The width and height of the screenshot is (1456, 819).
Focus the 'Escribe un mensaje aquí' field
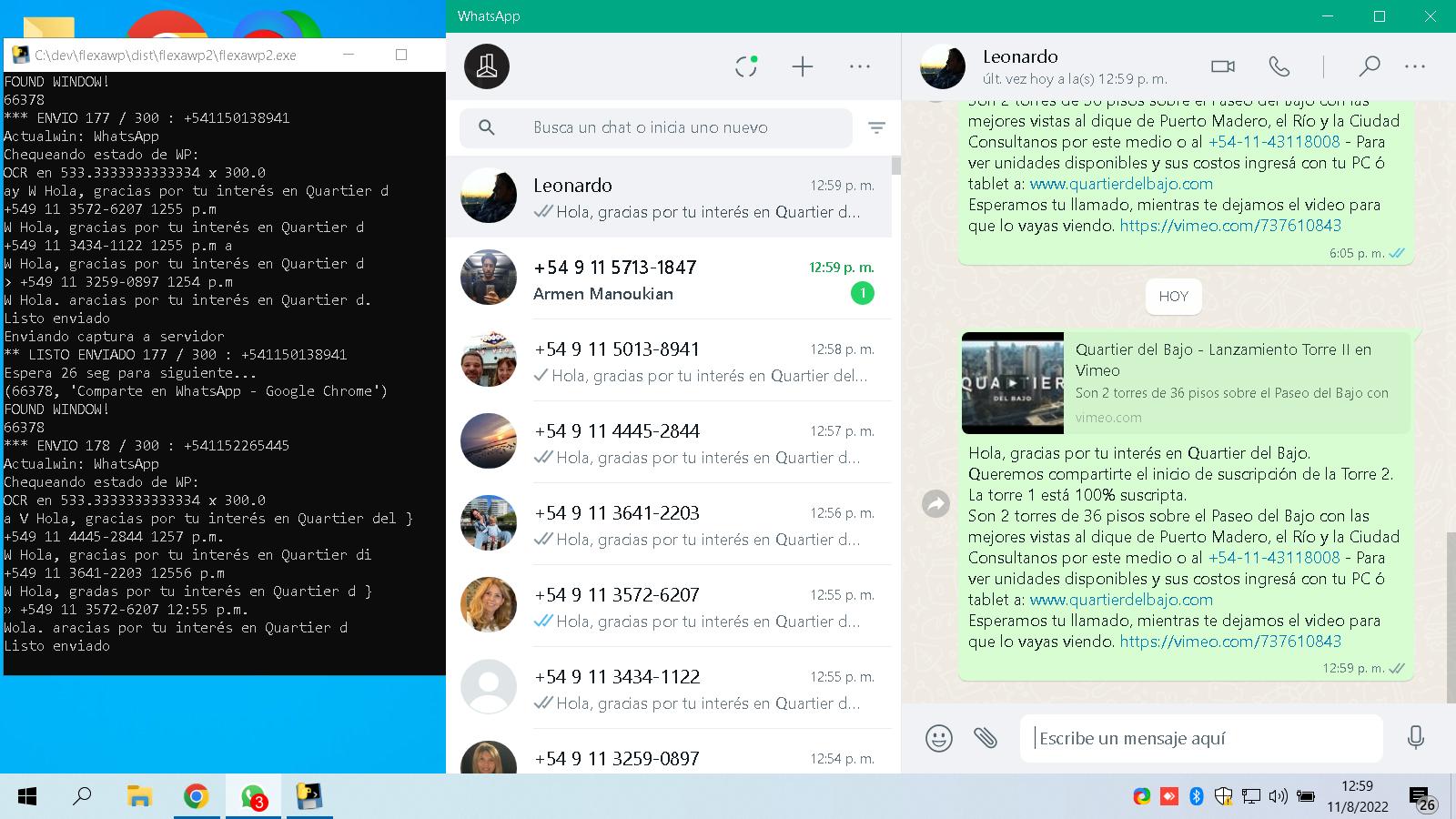coord(1201,738)
